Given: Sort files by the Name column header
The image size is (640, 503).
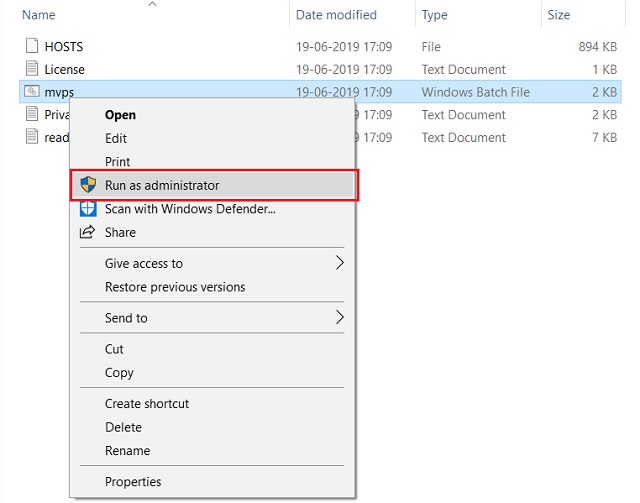Looking at the screenshot, I should 39,15.
